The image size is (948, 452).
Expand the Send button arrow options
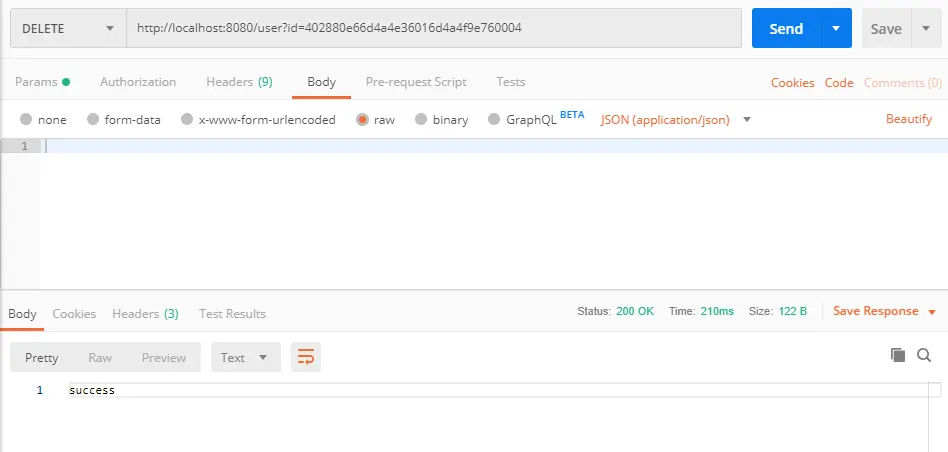pos(836,28)
